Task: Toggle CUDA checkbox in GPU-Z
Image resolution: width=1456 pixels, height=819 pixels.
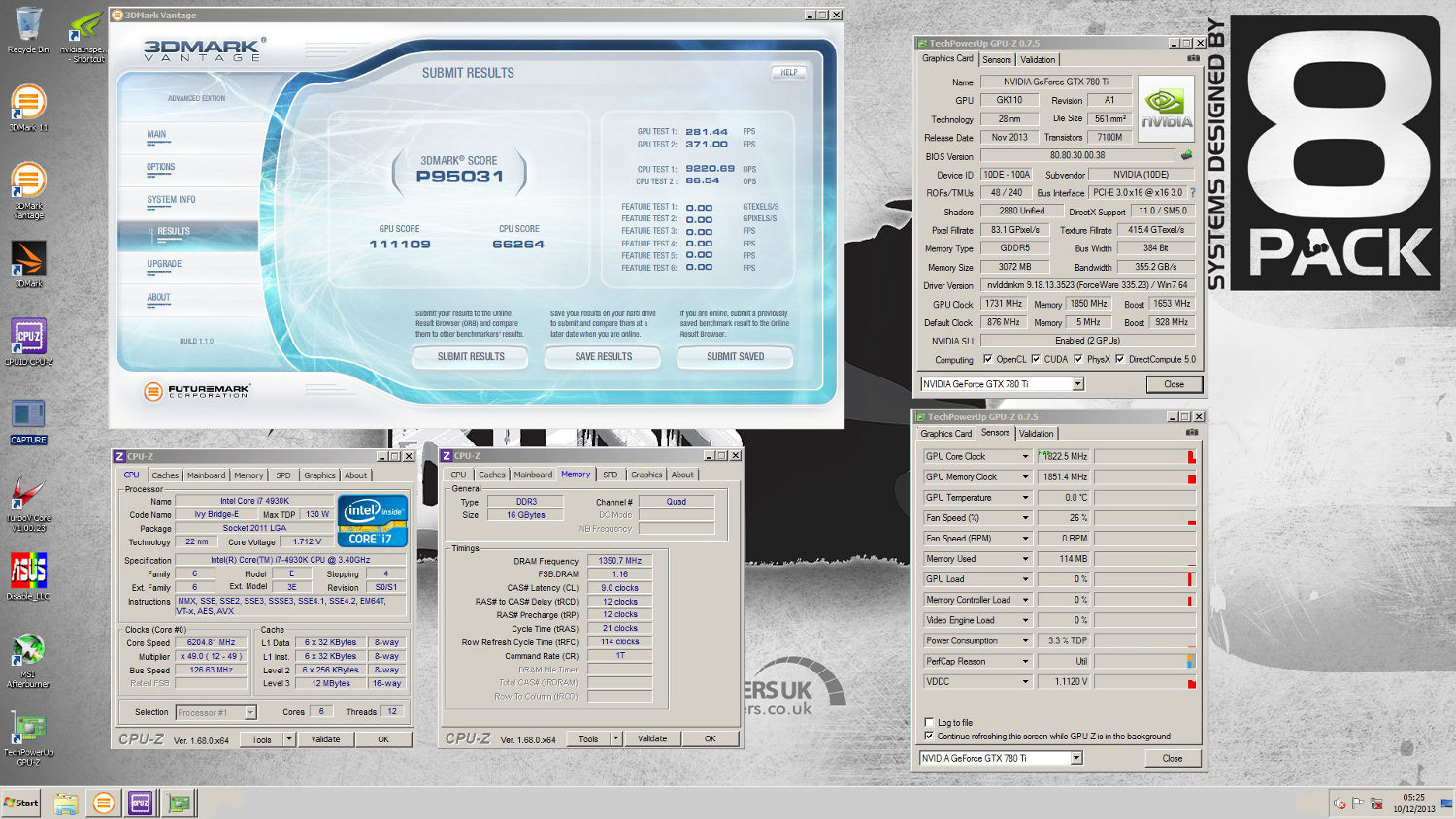Action: (1036, 359)
